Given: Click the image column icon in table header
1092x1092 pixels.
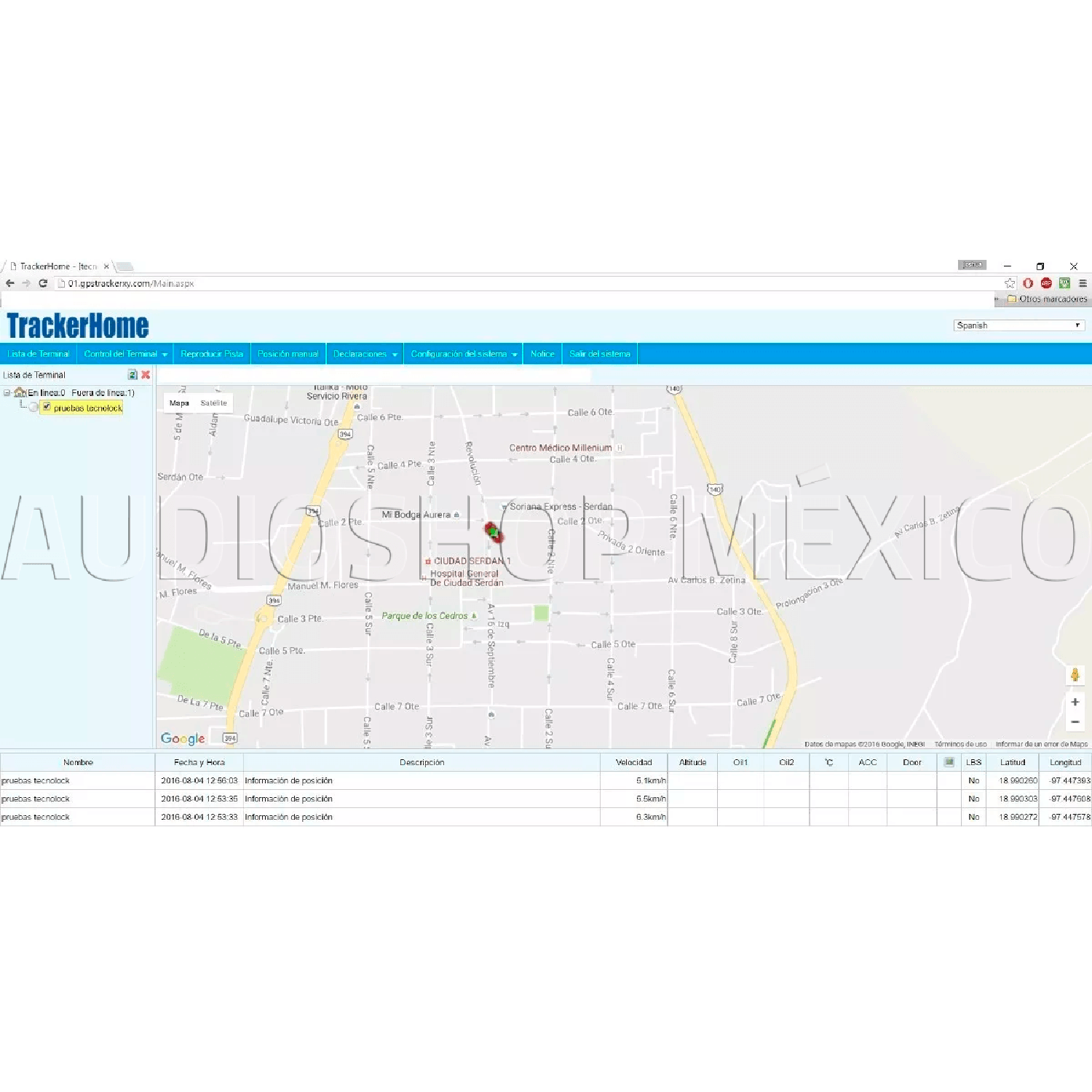Looking at the screenshot, I should [x=949, y=762].
